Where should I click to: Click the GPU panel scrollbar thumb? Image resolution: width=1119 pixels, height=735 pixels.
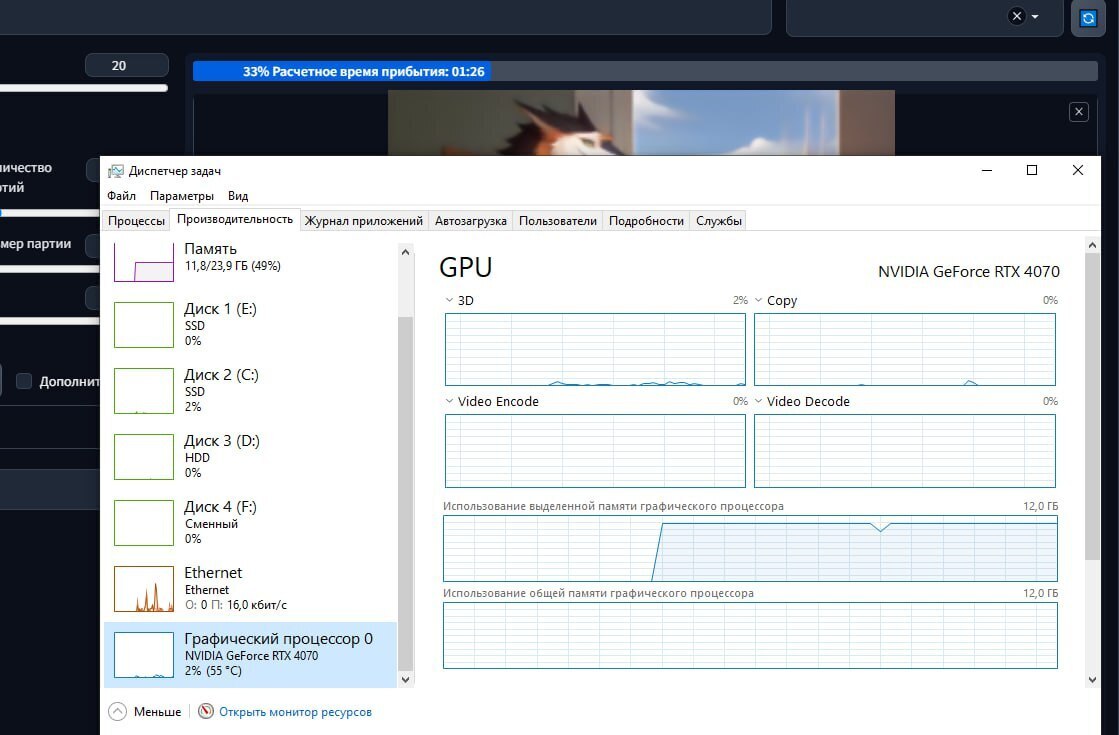(1092, 407)
